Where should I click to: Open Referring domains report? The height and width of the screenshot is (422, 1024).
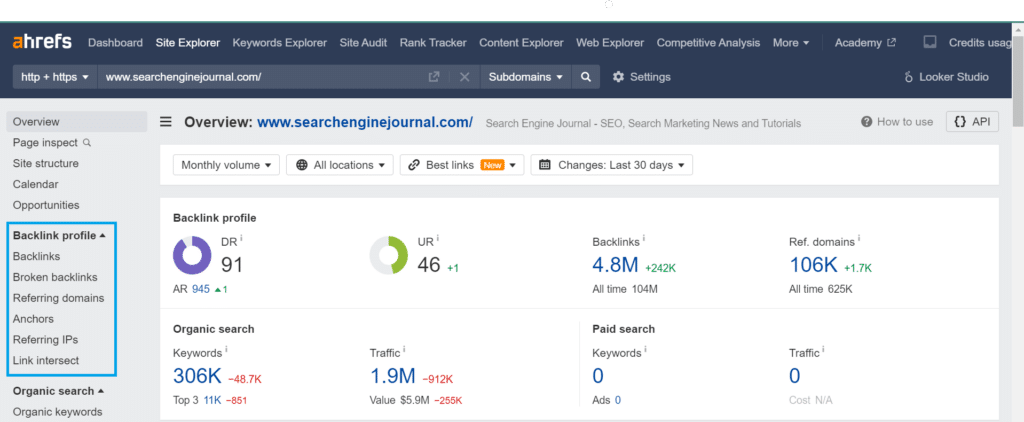click(x=58, y=298)
